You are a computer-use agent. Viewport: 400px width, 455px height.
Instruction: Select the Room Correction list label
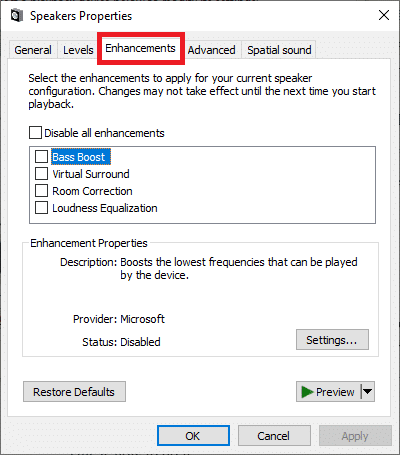(92, 191)
